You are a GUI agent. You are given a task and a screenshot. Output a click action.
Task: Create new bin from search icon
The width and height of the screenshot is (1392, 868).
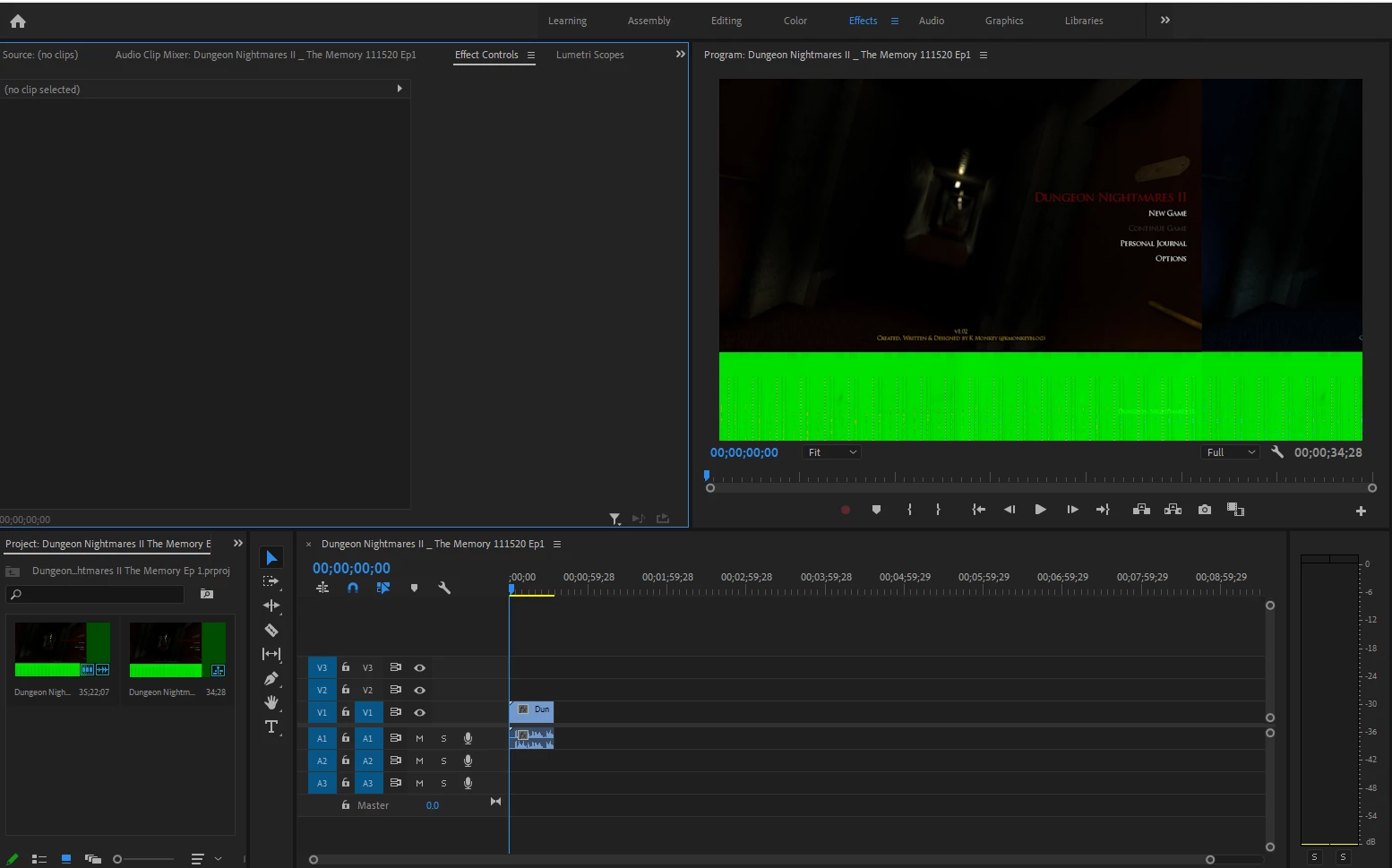(x=207, y=594)
